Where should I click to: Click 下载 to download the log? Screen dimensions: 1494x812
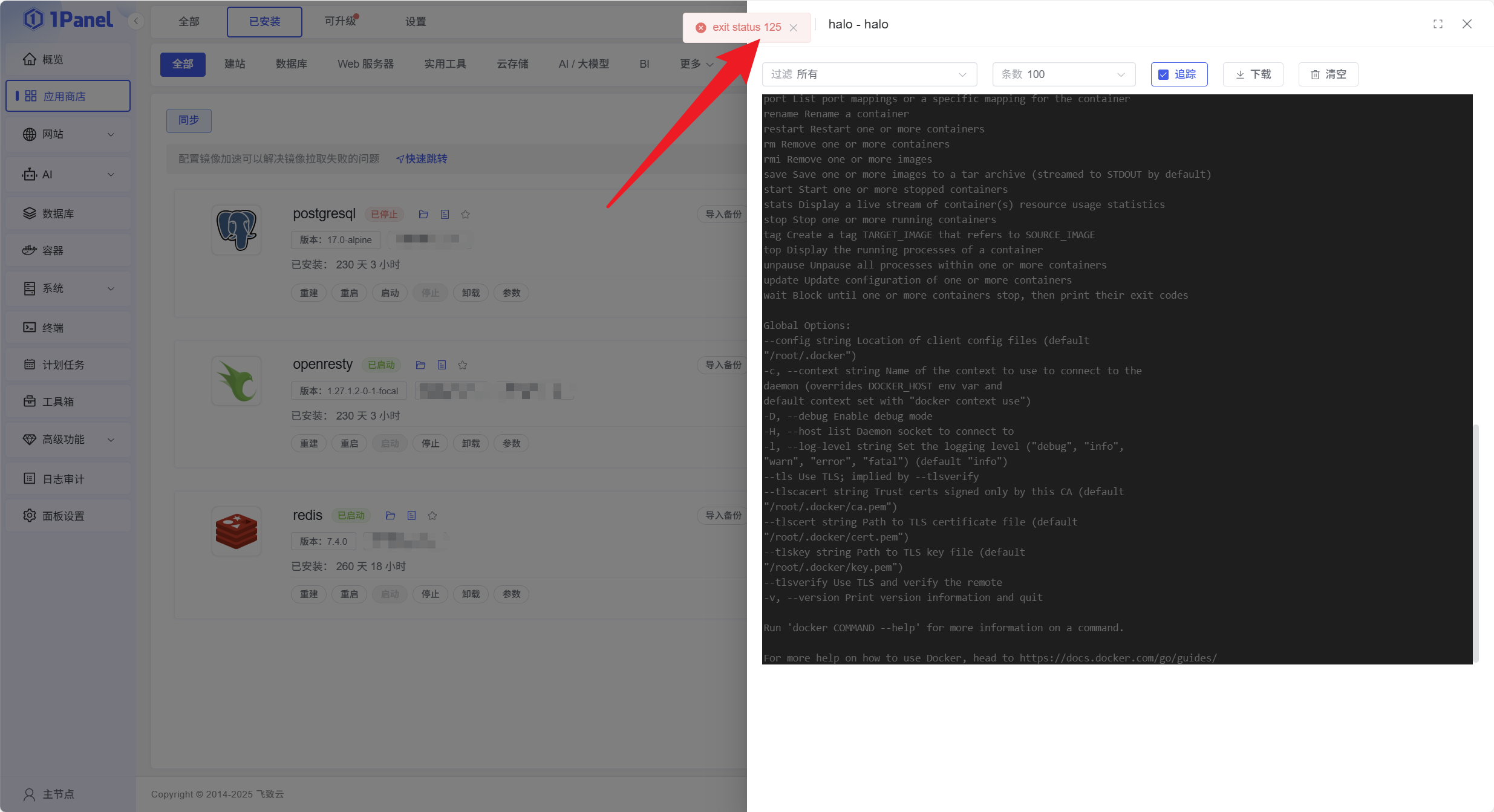(1253, 74)
